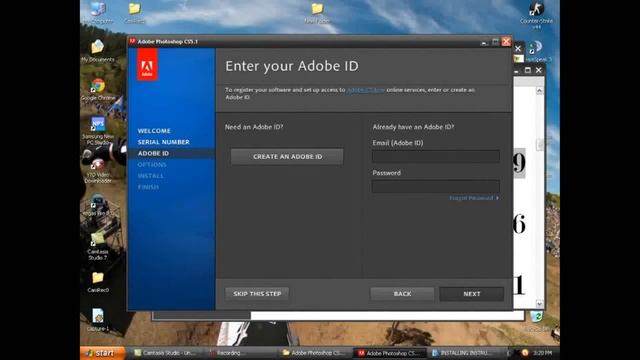
Task: Click the Skip This Step button
Action: [x=257, y=294]
